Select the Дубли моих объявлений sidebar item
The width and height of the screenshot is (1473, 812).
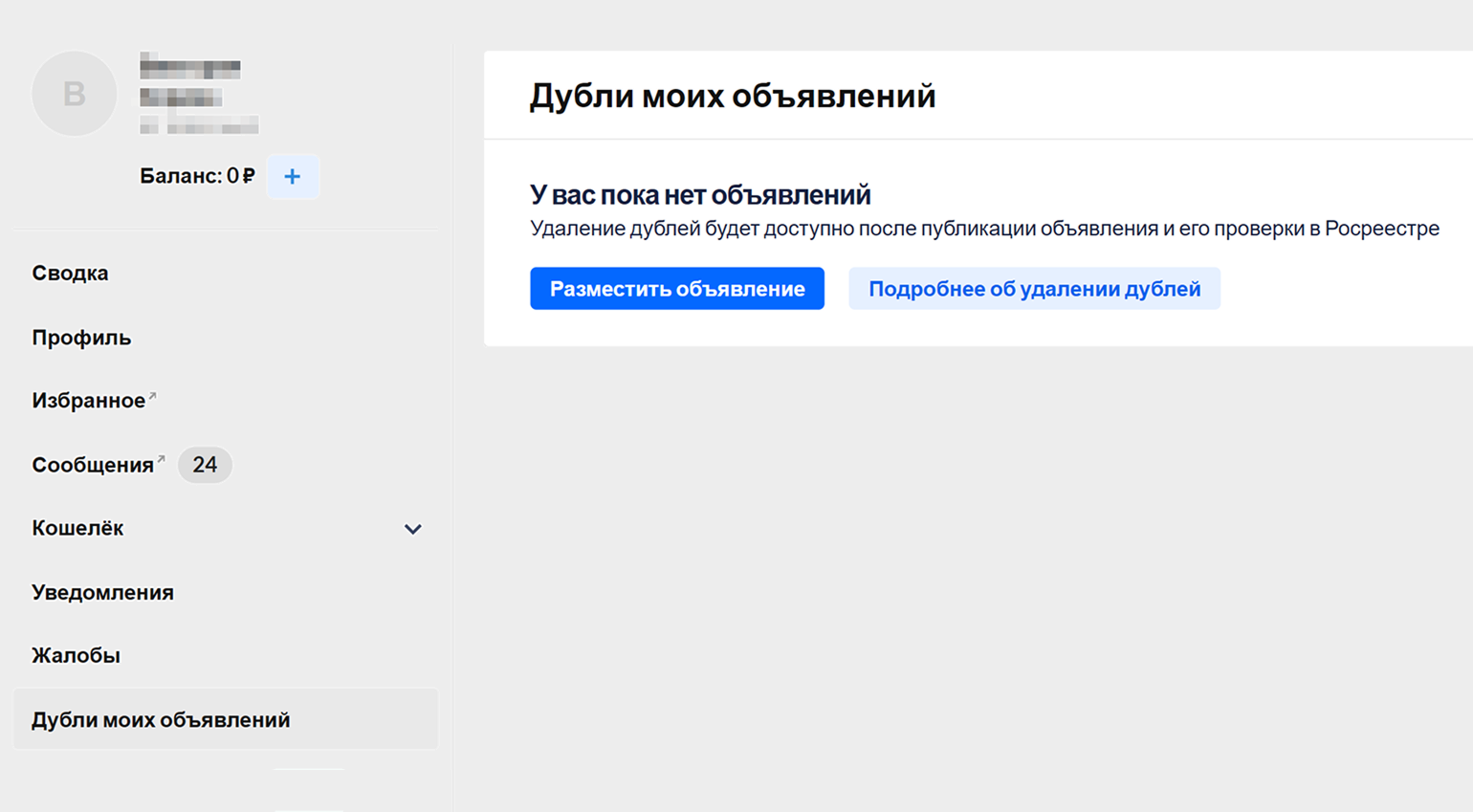tap(161, 720)
